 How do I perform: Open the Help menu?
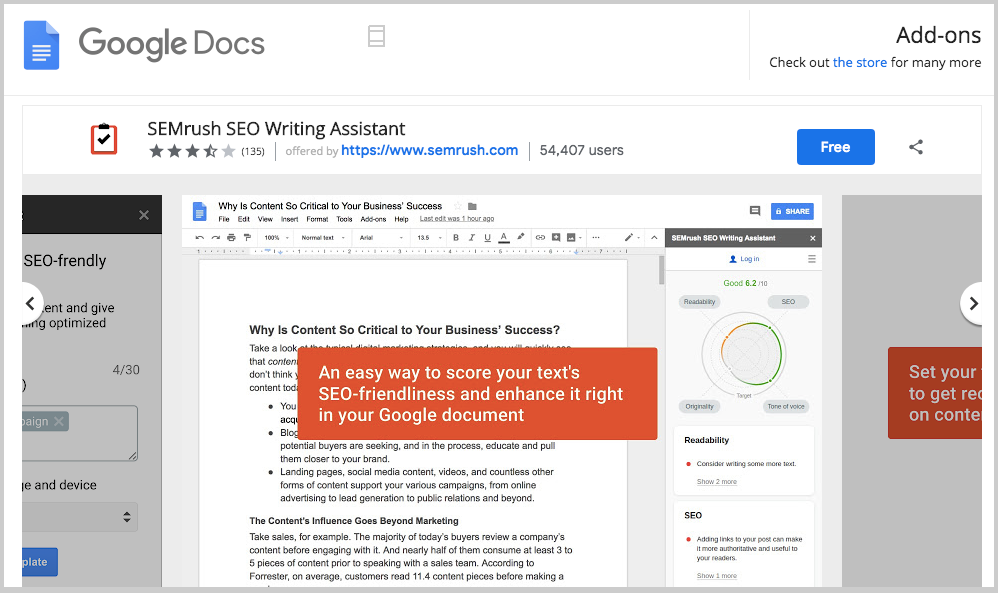click(401, 219)
